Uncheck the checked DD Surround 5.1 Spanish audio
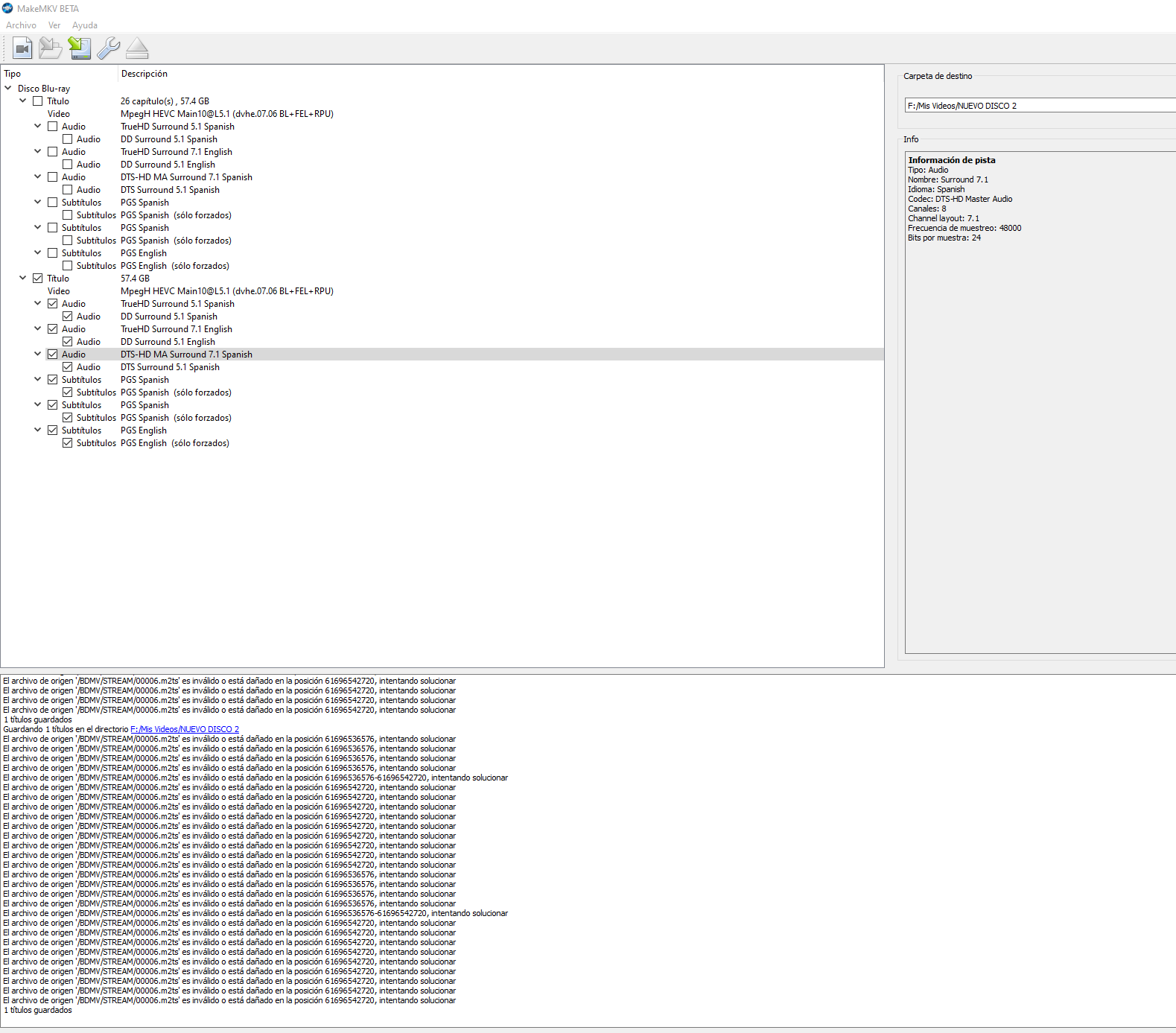This screenshot has width=1176, height=1033. click(x=68, y=317)
